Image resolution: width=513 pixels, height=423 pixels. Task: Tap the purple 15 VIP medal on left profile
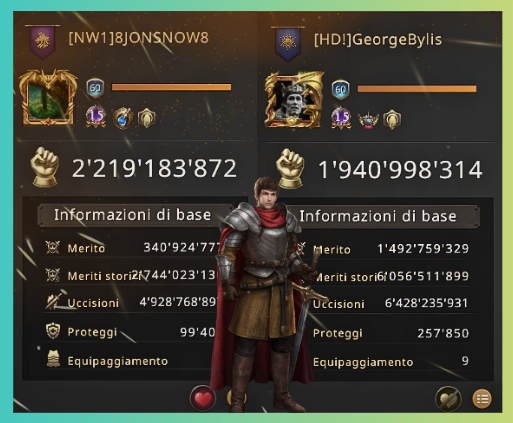click(x=96, y=117)
